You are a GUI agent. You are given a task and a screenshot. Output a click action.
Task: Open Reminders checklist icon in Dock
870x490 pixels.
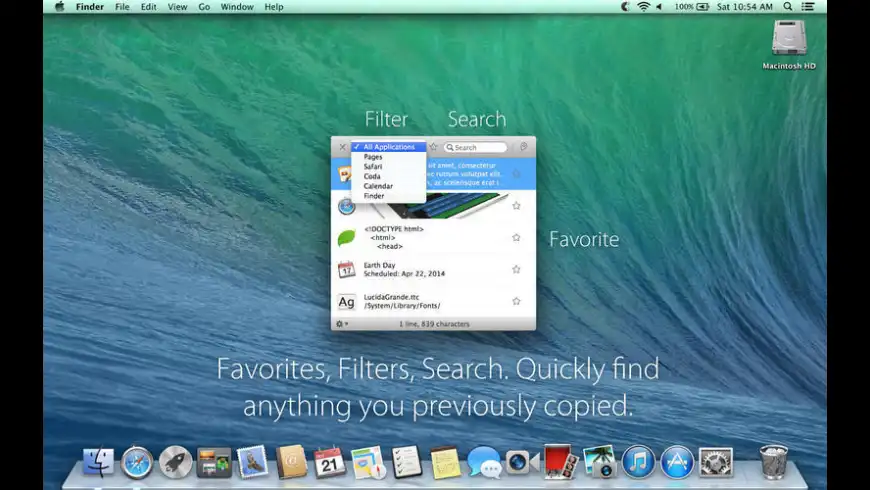pos(407,462)
